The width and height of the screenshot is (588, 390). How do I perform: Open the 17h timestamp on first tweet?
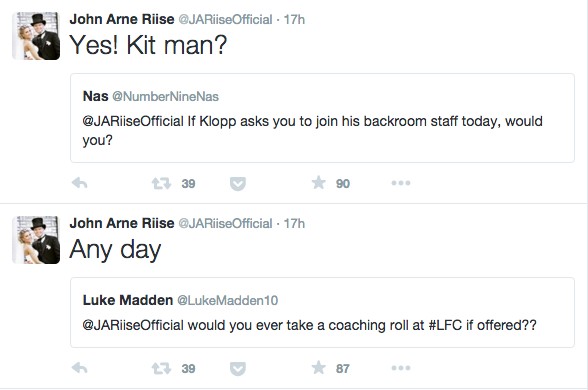pos(294,19)
